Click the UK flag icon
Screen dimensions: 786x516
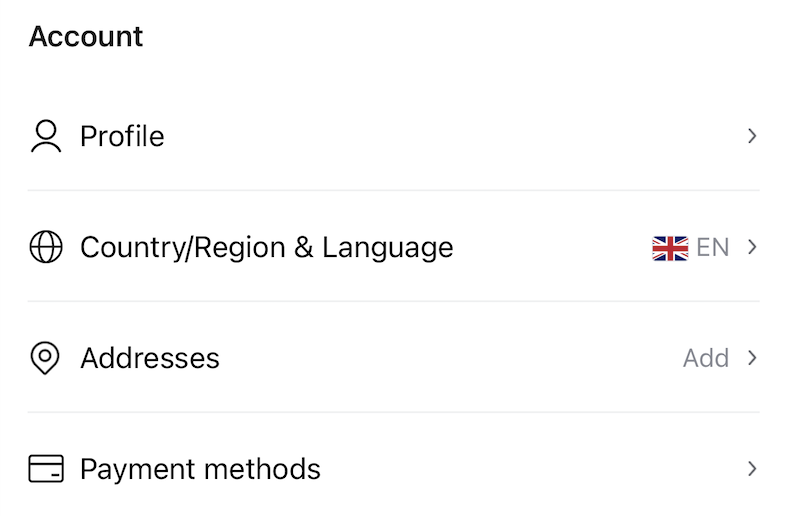point(669,247)
